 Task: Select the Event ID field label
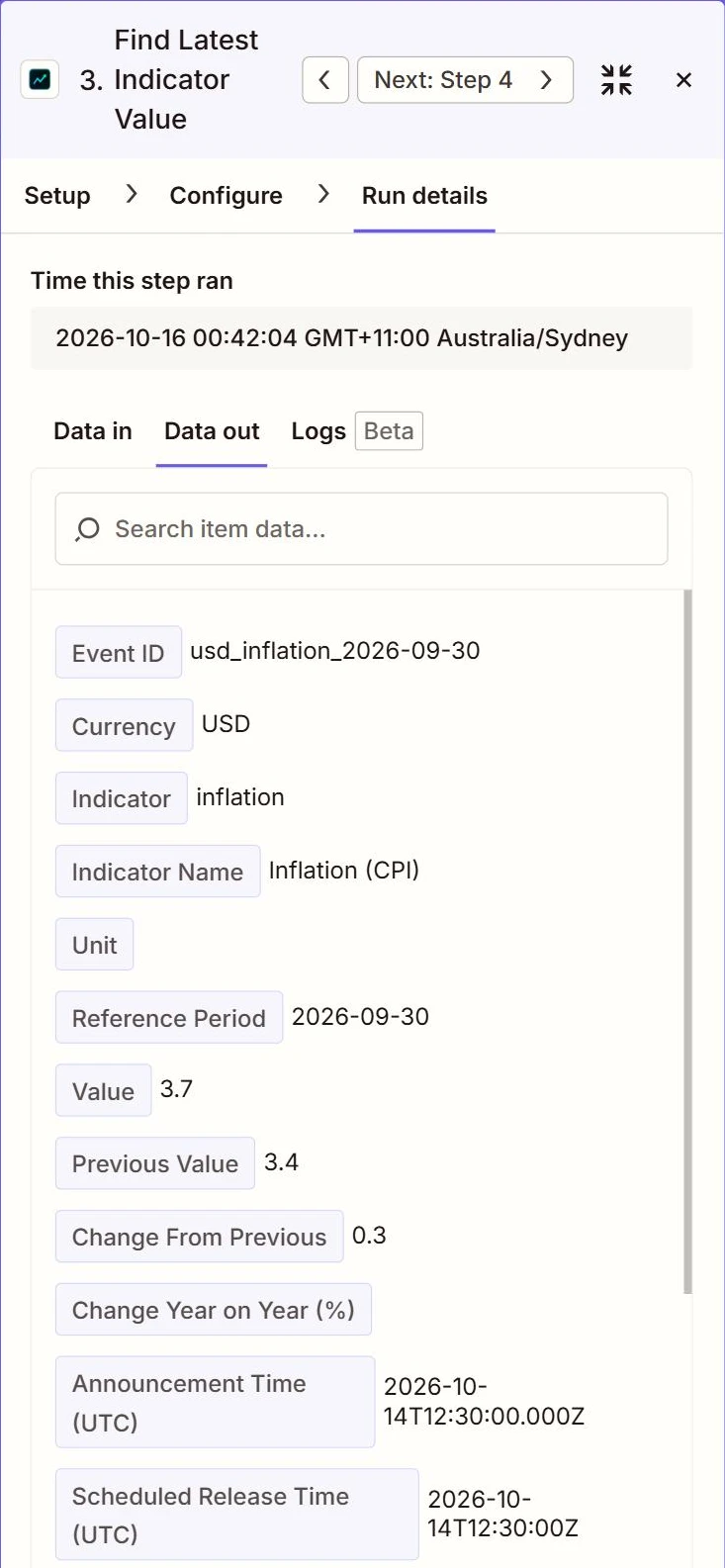click(x=119, y=653)
